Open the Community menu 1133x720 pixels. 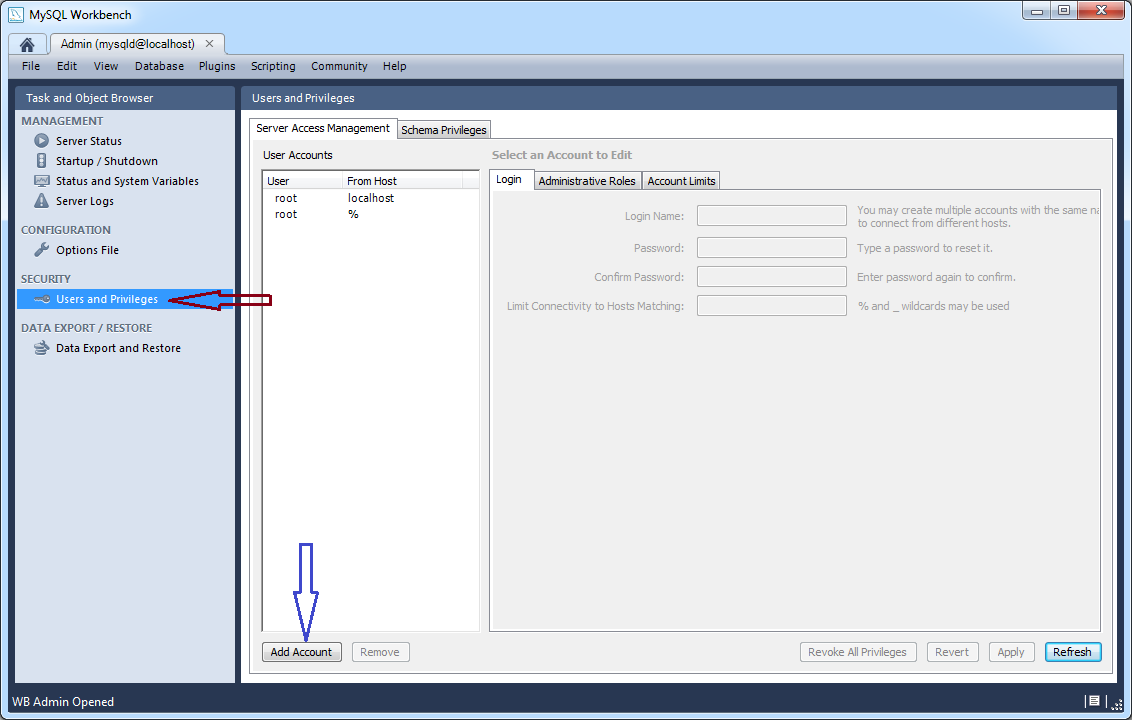pos(339,66)
